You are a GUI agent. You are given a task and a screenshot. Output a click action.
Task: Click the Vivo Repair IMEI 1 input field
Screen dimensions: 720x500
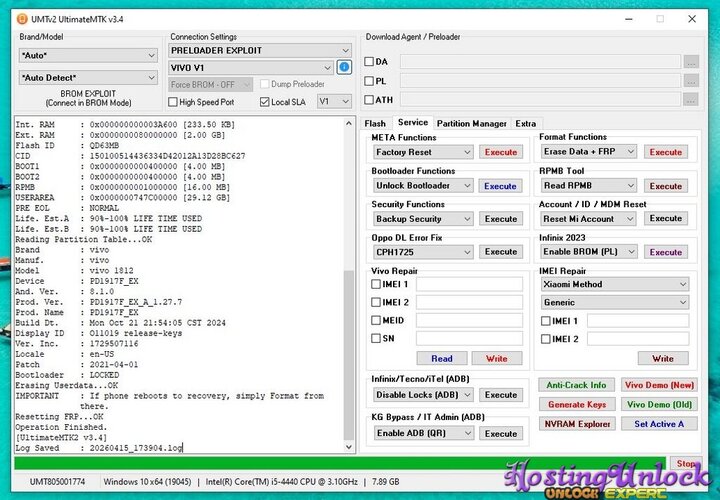pos(469,284)
